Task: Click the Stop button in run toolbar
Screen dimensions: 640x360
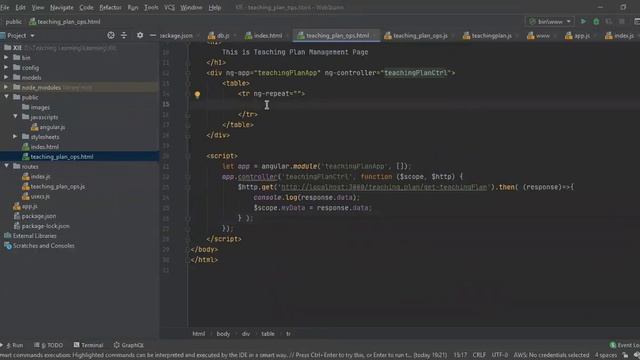Action: tap(622, 22)
